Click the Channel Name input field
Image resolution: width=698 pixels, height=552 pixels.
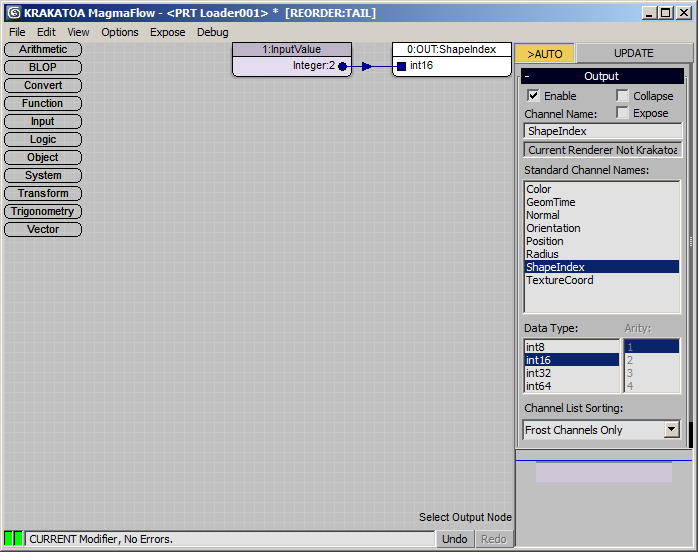click(603, 131)
